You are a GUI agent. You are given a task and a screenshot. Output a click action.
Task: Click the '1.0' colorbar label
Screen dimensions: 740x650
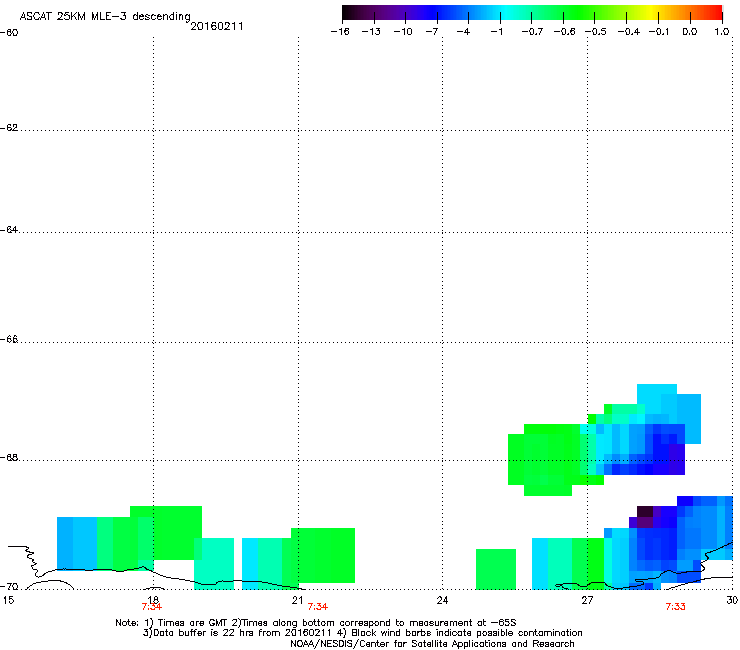click(722, 32)
